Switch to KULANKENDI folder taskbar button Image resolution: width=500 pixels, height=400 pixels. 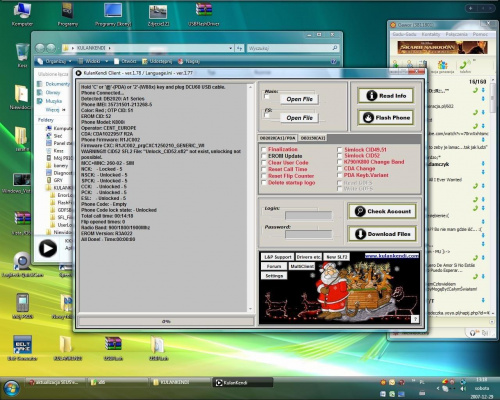tap(180, 382)
